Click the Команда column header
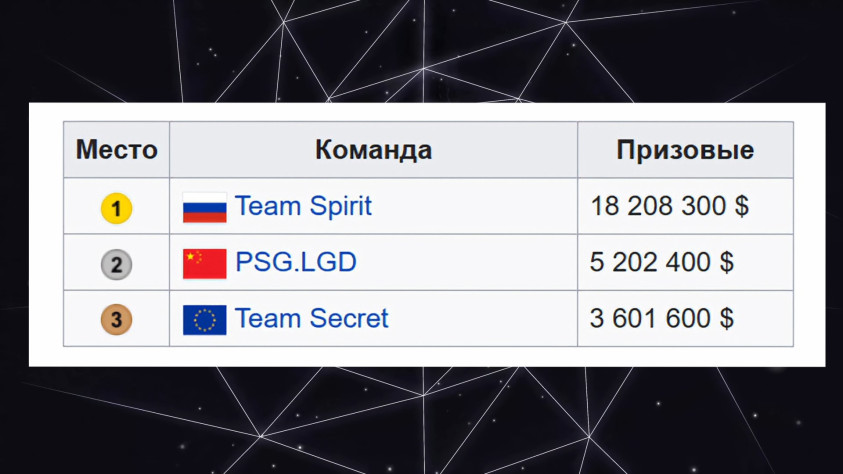The width and height of the screenshot is (843, 474). (x=373, y=150)
